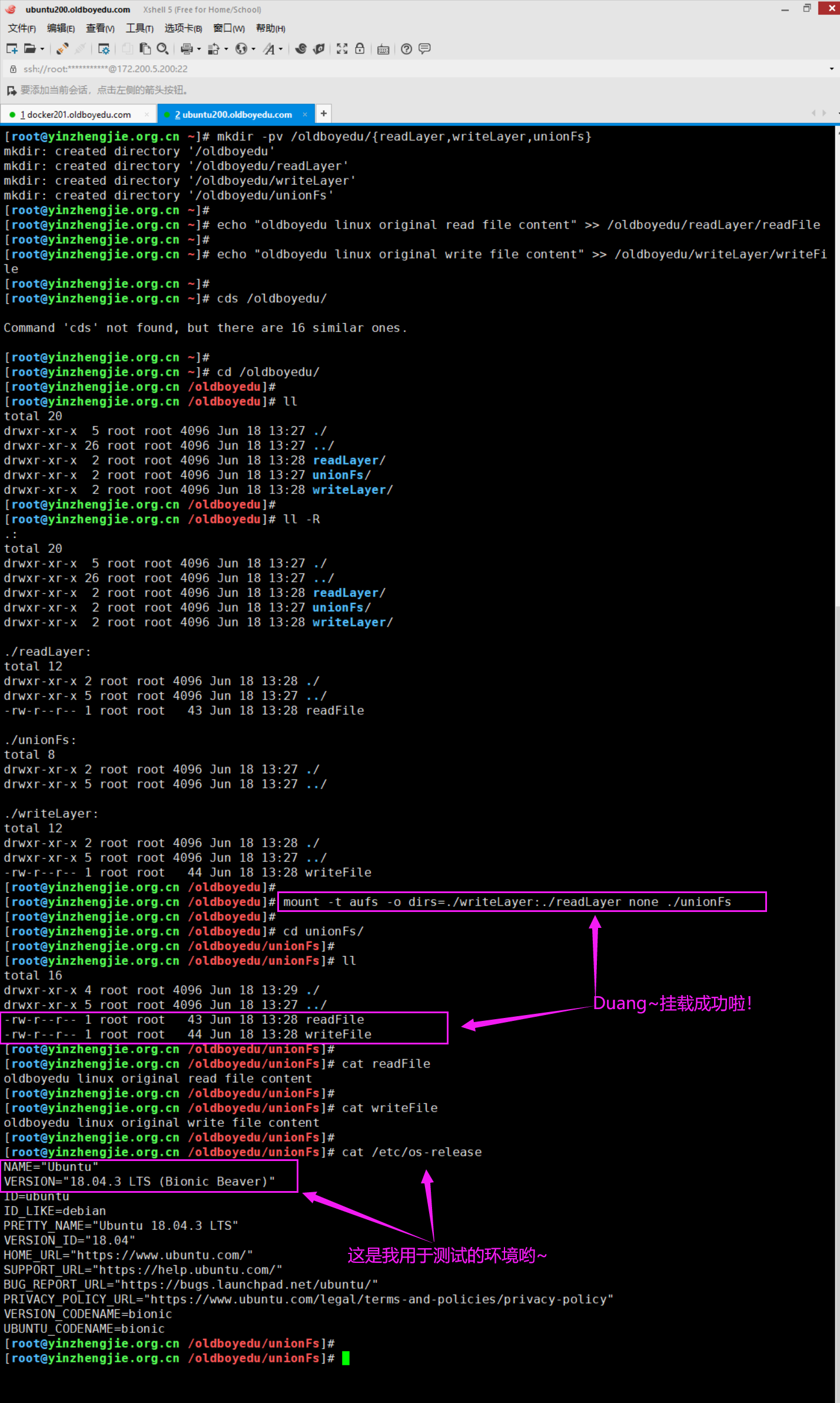Click the globe encoding icon
Viewport: 840px width, 1403px height.
[241, 49]
